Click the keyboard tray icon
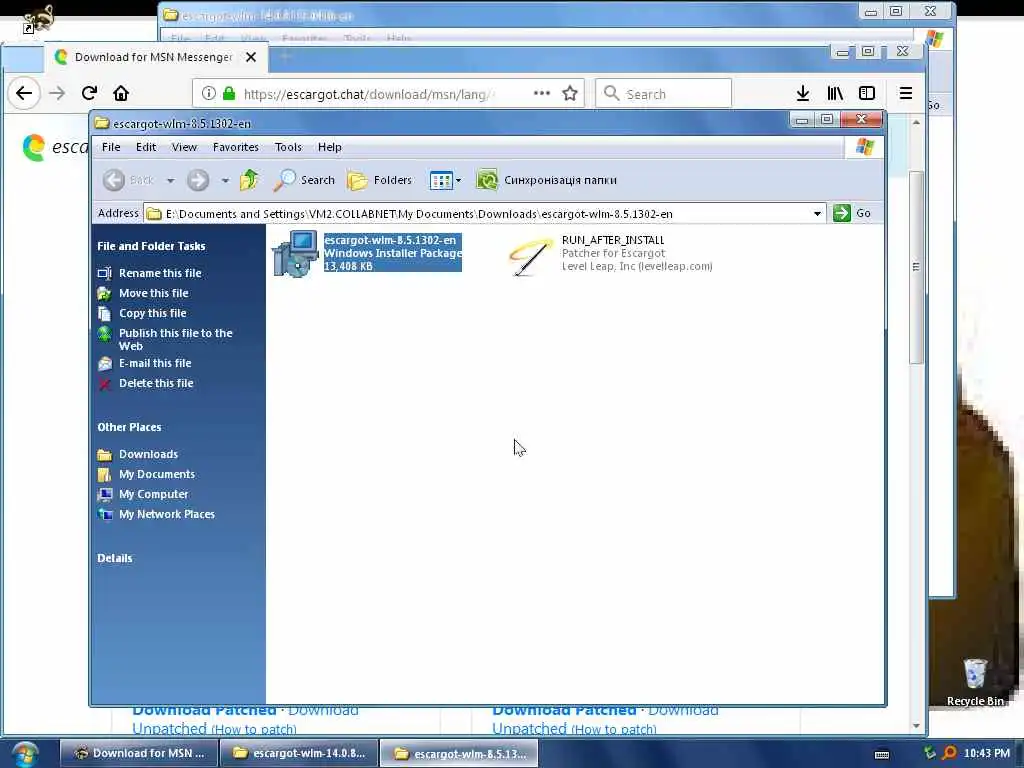The image size is (1024, 768). (882, 754)
